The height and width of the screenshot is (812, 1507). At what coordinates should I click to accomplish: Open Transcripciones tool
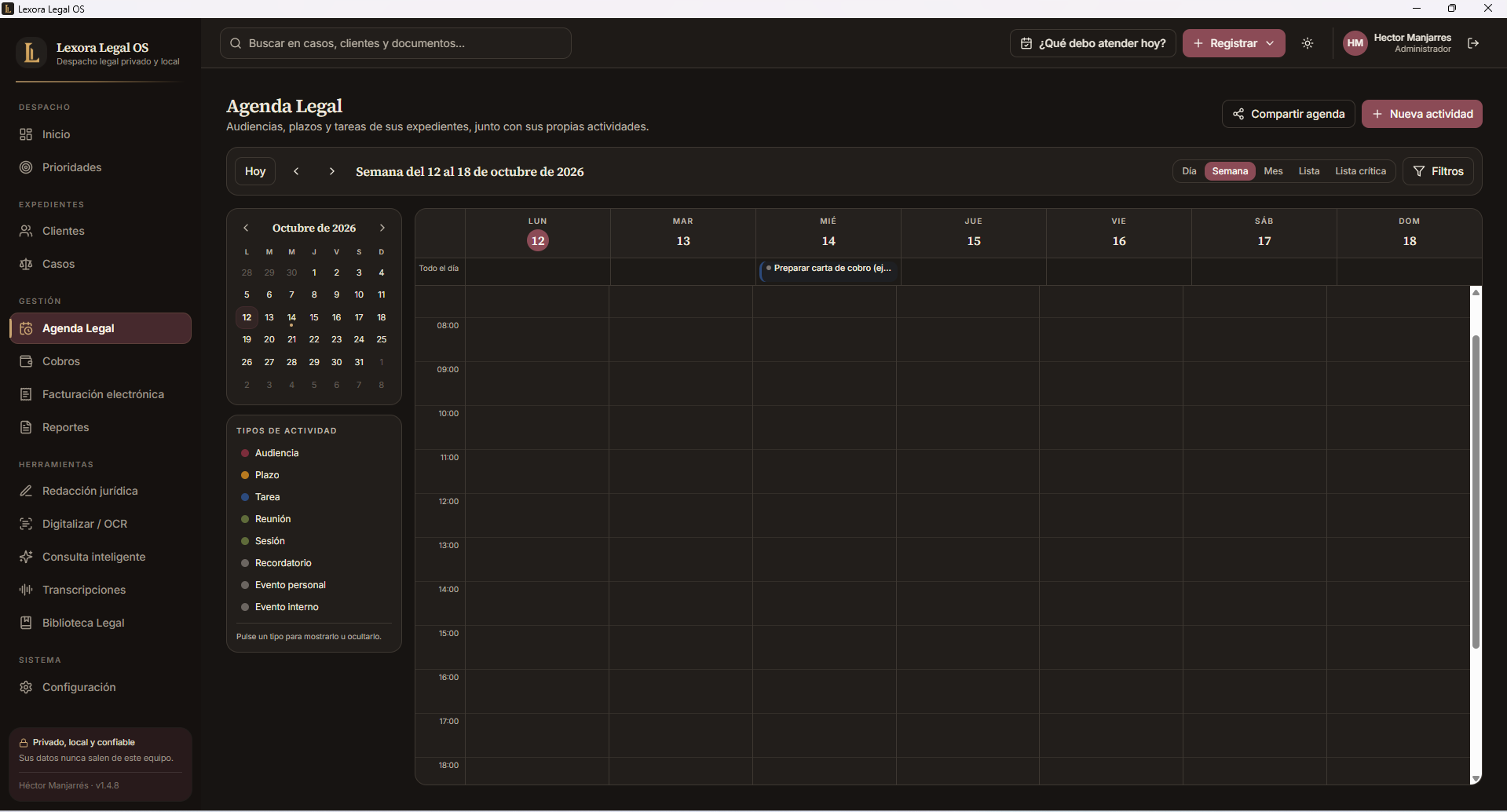100,590
